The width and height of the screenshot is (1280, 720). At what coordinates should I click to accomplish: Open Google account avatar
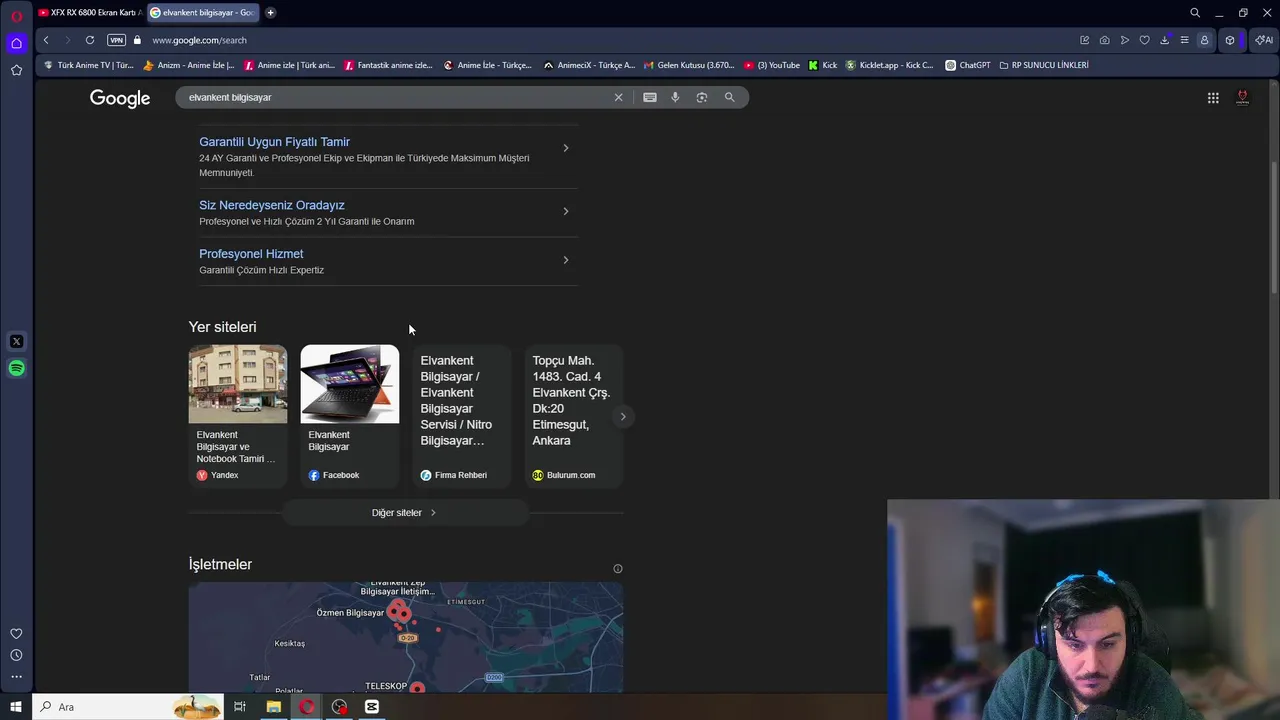click(x=1243, y=98)
